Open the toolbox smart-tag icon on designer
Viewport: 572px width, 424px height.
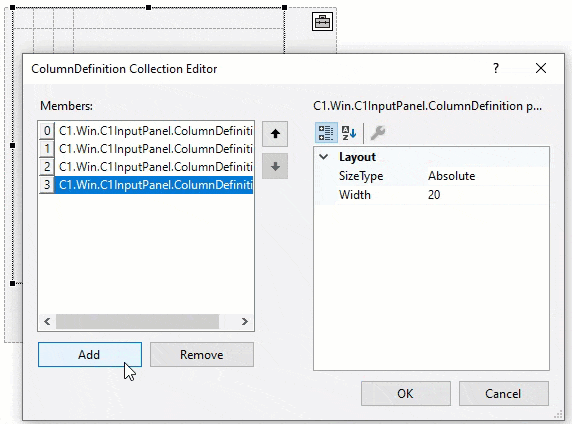[x=322, y=22]
